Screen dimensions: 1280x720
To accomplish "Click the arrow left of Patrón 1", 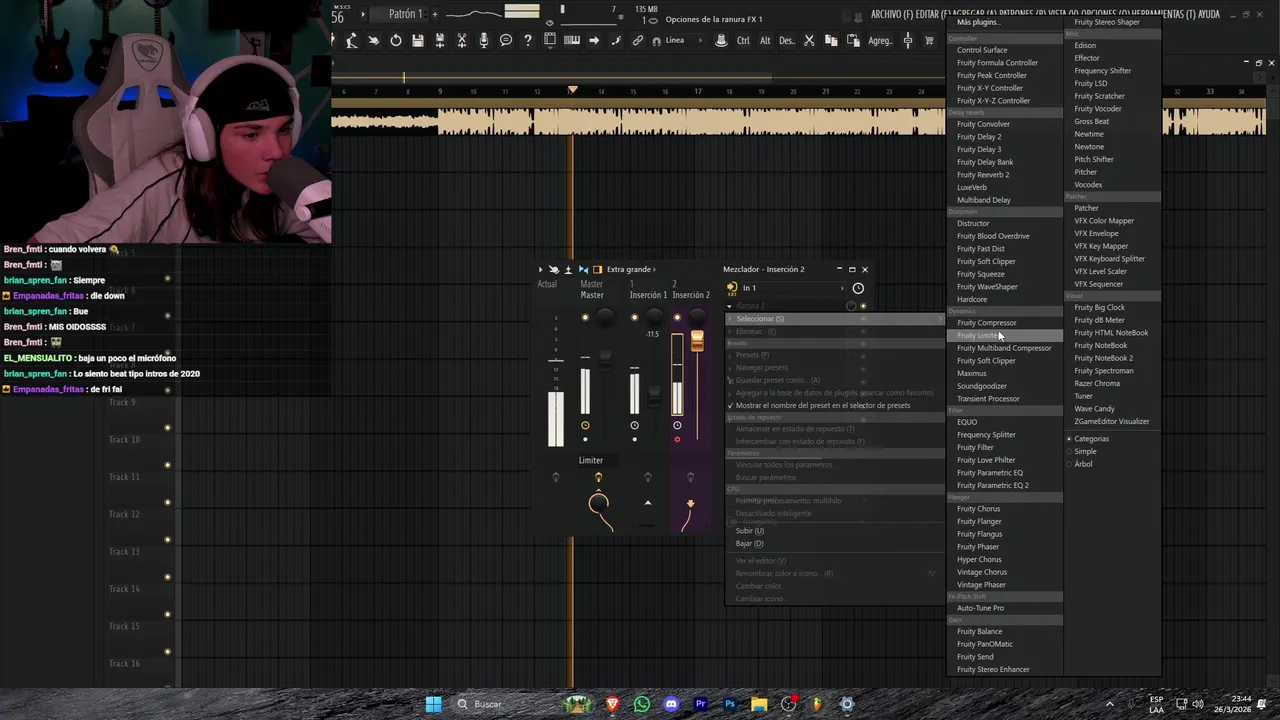I will click(x=363, y=14).
